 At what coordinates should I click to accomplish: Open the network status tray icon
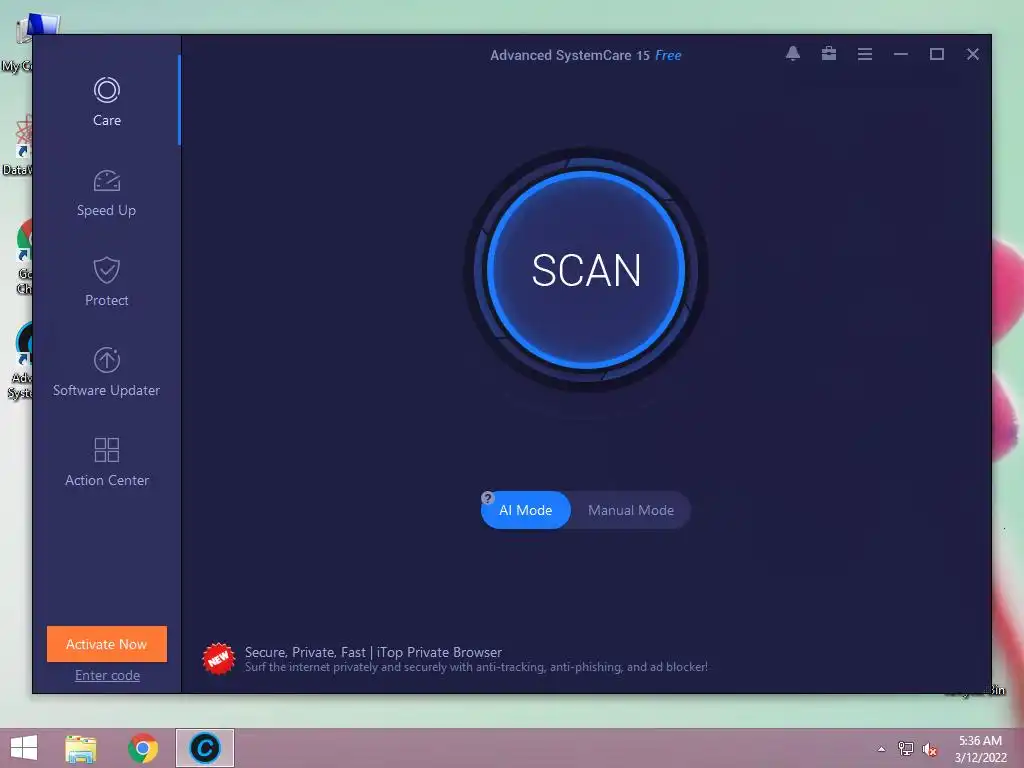[905, 749]
